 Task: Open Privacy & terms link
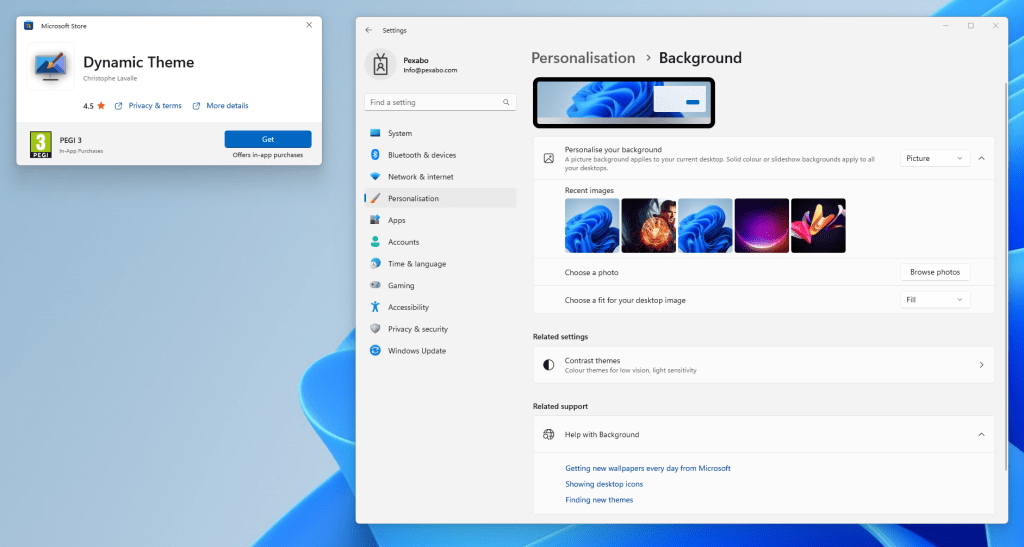[155, 106]
